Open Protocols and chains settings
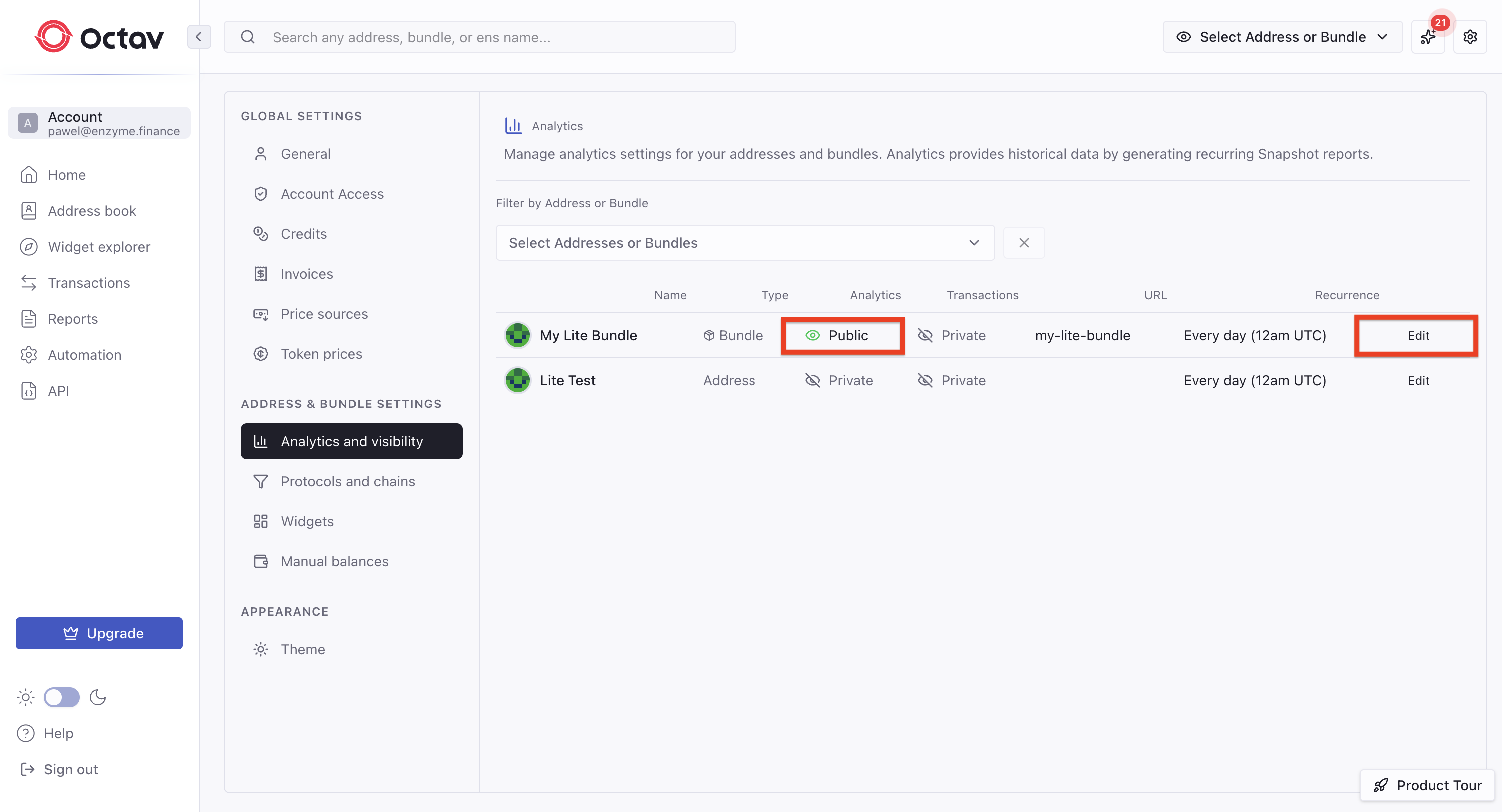Viewport: 1502px width, 812px height. [x=347, y=481]
